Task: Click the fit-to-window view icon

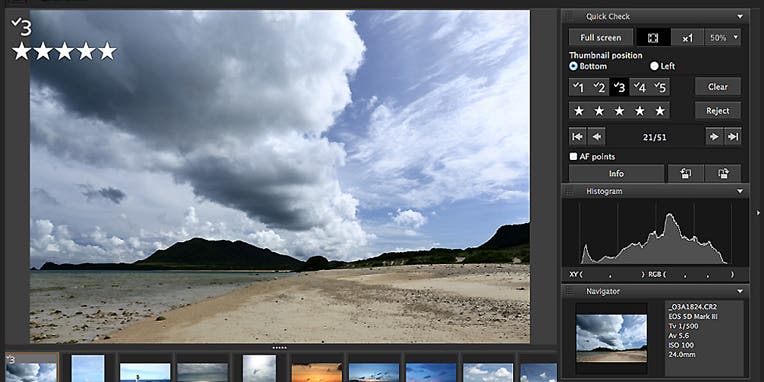Action: (653, 38)
